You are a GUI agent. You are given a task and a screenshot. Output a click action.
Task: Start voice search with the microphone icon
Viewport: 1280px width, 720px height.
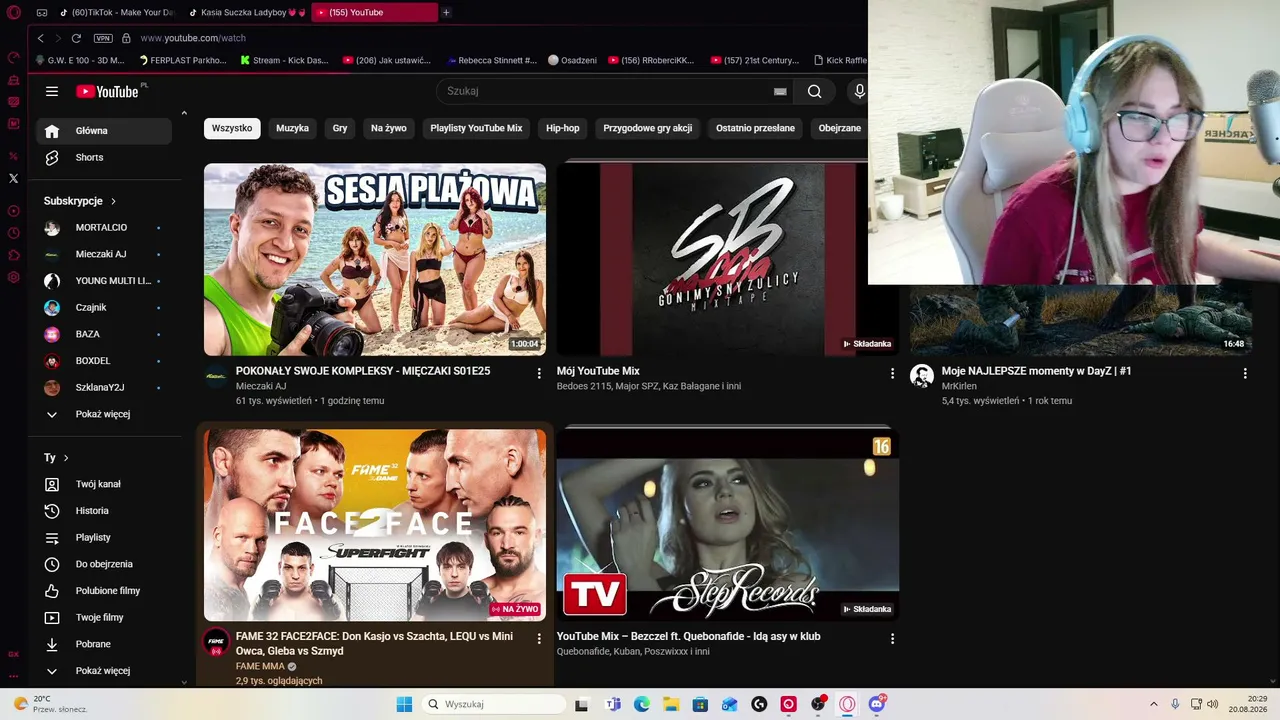[x=858, y=91]
